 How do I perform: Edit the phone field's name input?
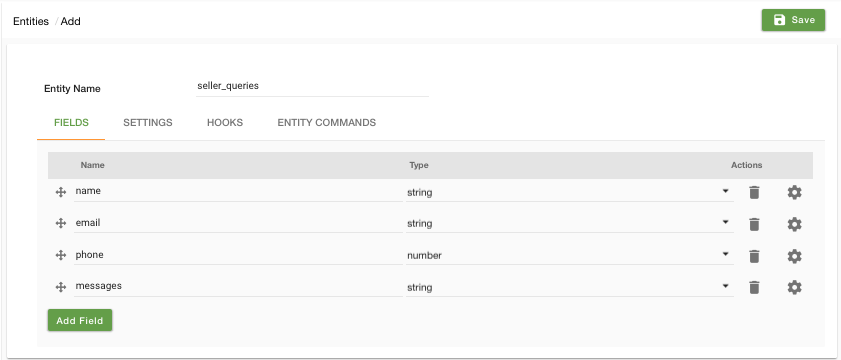coord(238,255)
